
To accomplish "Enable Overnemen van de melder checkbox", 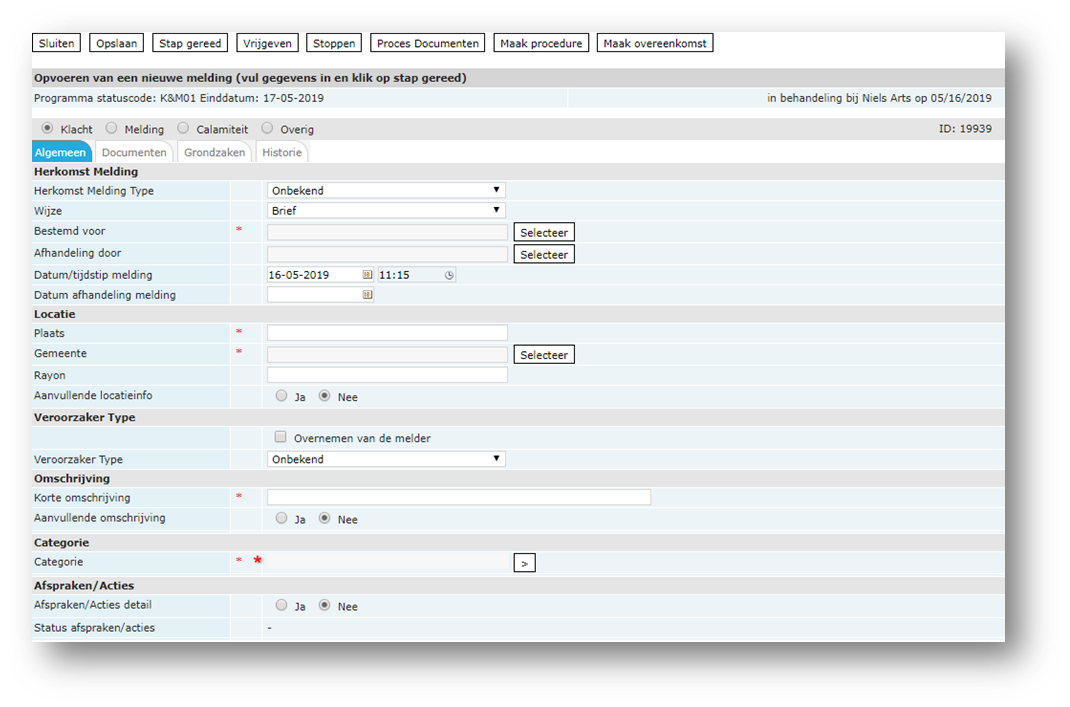I will 281,437.
